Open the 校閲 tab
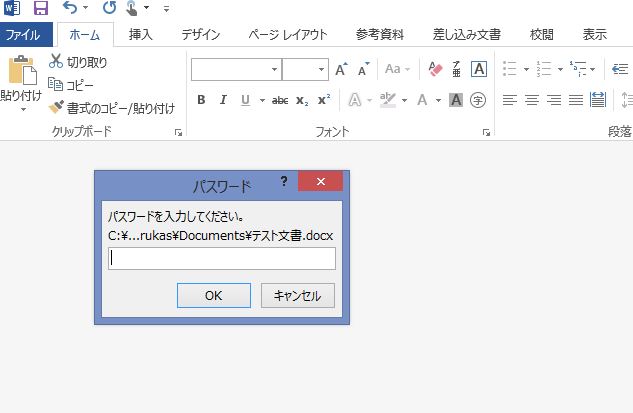Viewport: 633px width, 413px height. 541,35
